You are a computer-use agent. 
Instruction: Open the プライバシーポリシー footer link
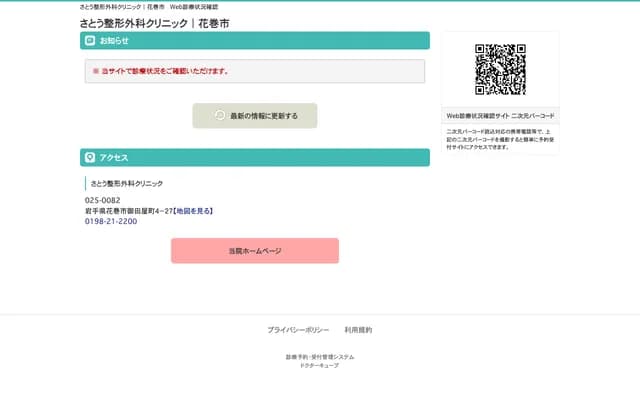pyautogui.click(x=298, y=330)
